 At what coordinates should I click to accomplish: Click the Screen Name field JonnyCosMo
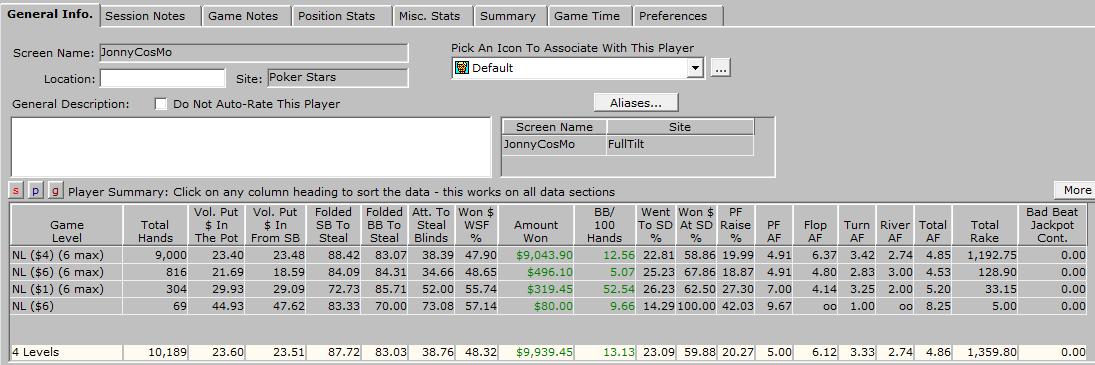[x=253, y=53]
